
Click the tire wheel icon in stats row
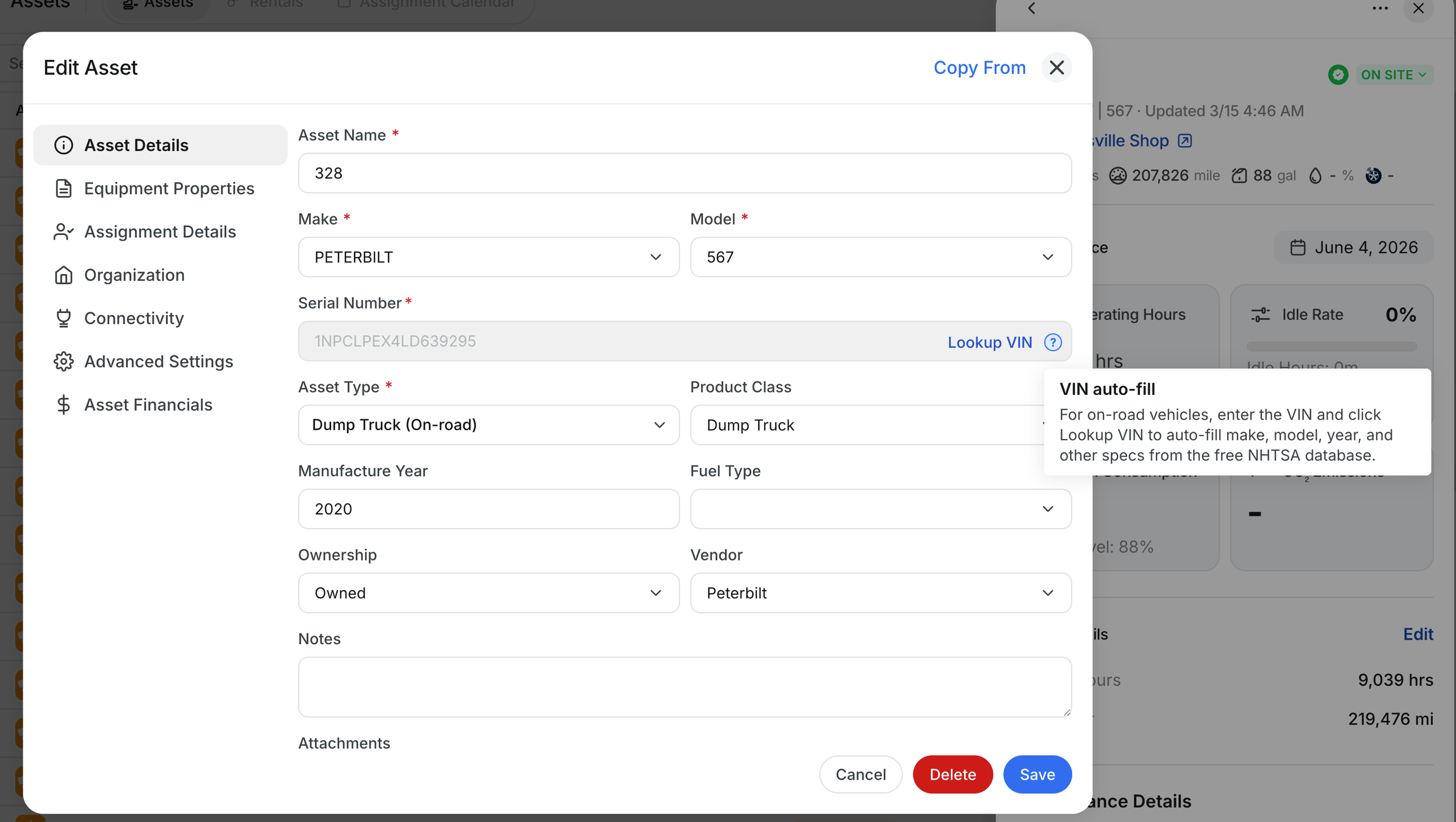tap(1373, 176)
